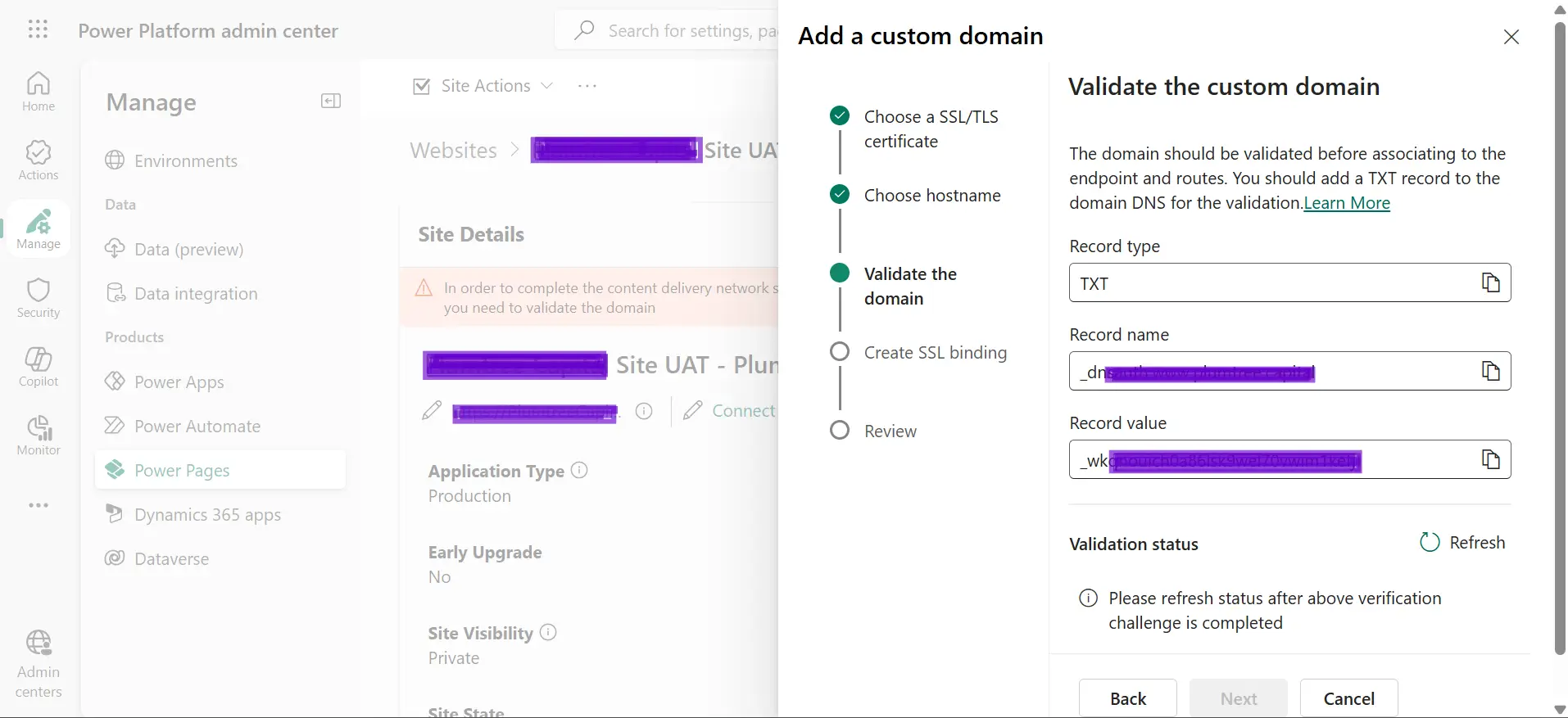The height and width of the screenshot is (718, 1568).
Task: Open the app launcher waffle icon
Action: tap(38, 30)
